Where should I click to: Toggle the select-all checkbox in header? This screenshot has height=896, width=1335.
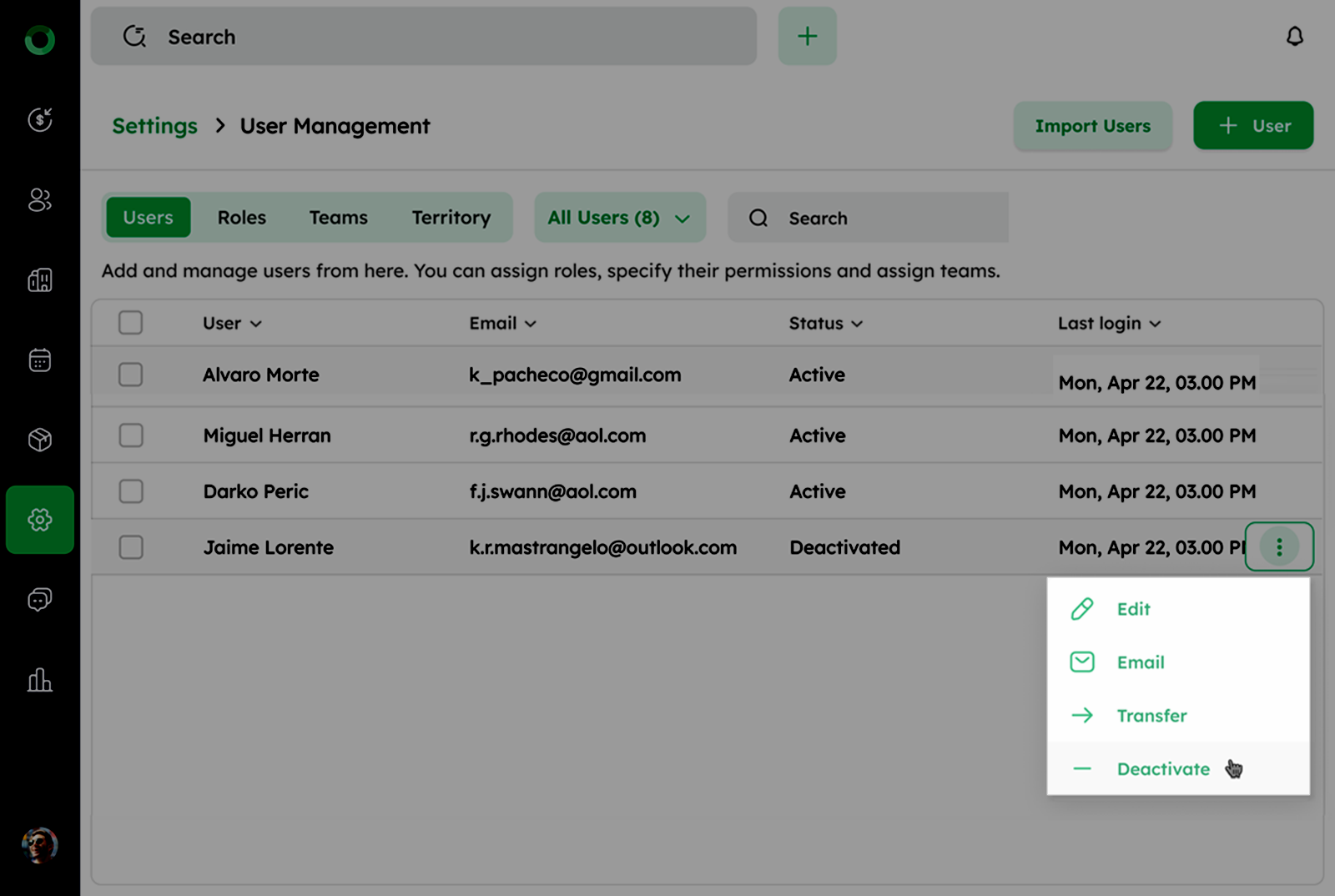click(x=131, y=323)
